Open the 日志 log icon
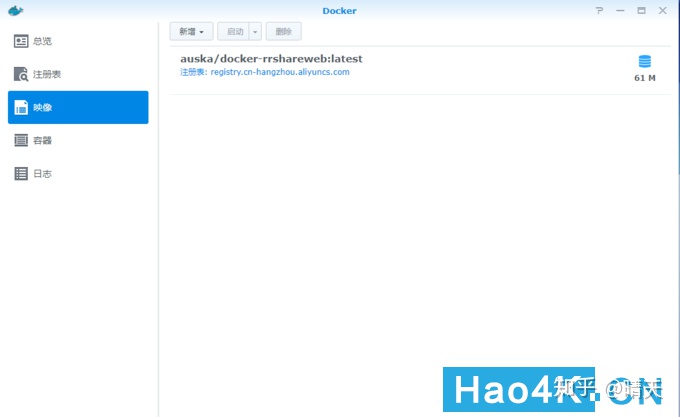The image size is (680, 417). click(21, 173)
